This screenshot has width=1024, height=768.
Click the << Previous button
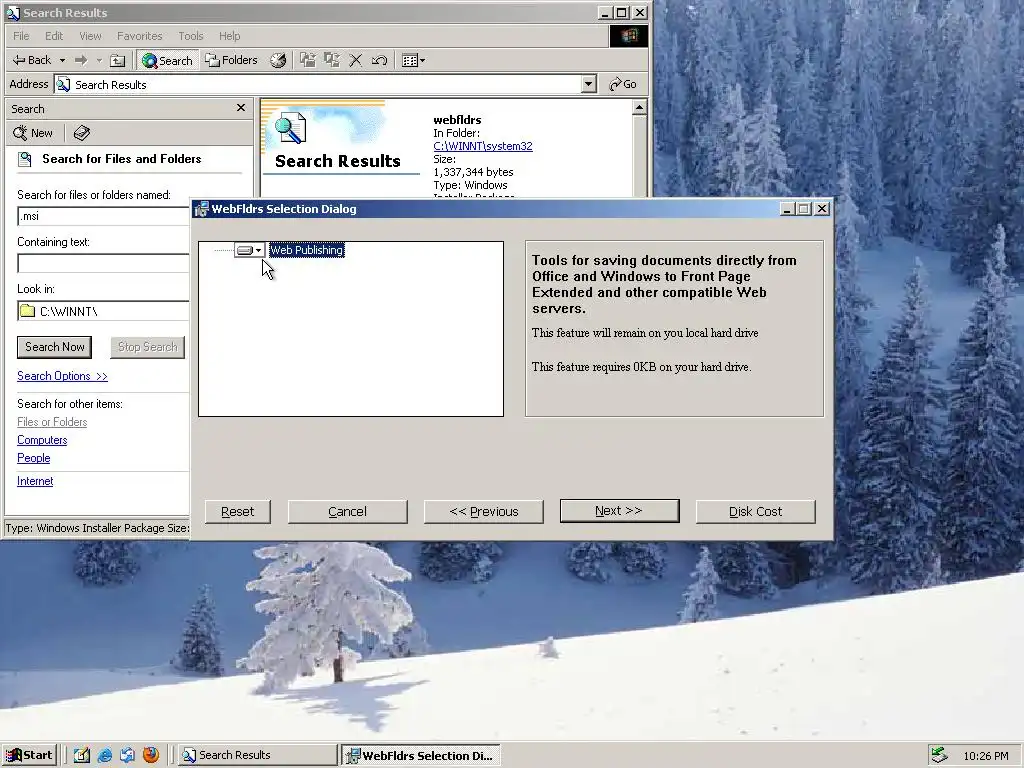(484, 511)
